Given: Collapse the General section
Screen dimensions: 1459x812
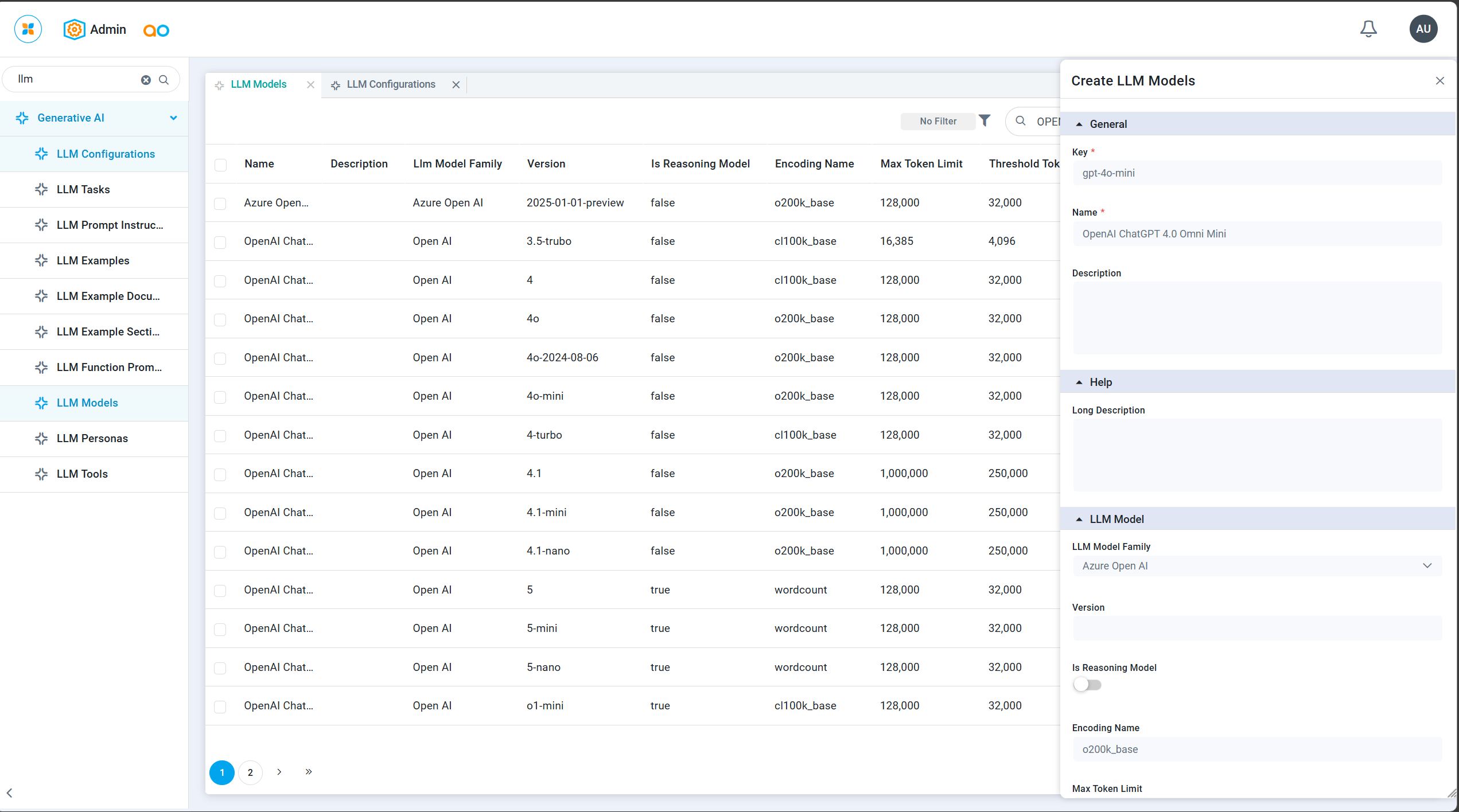Looking at the screenshot, I should pyautogui.click(x=1079, y=124).
